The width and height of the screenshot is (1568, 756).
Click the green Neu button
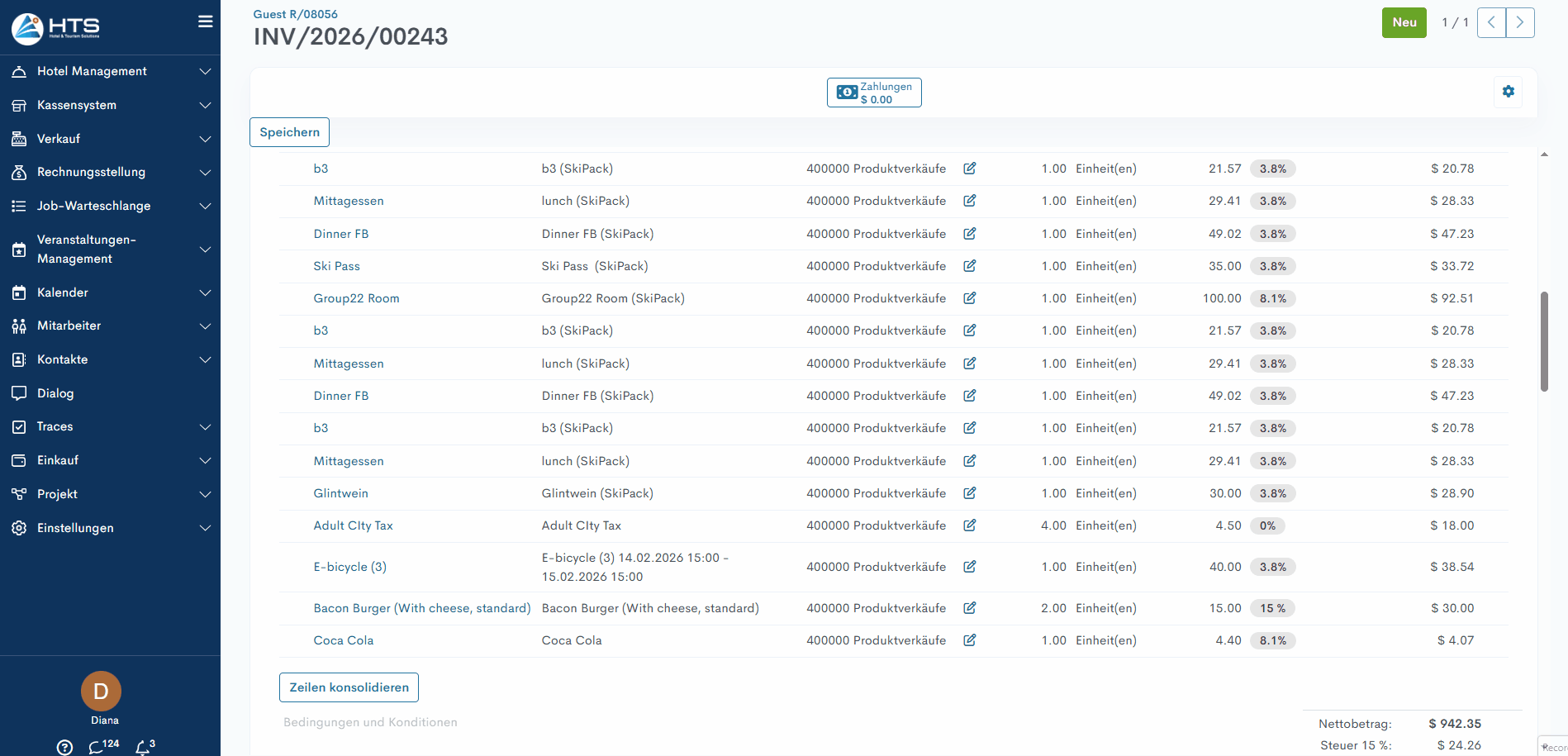1404,23
